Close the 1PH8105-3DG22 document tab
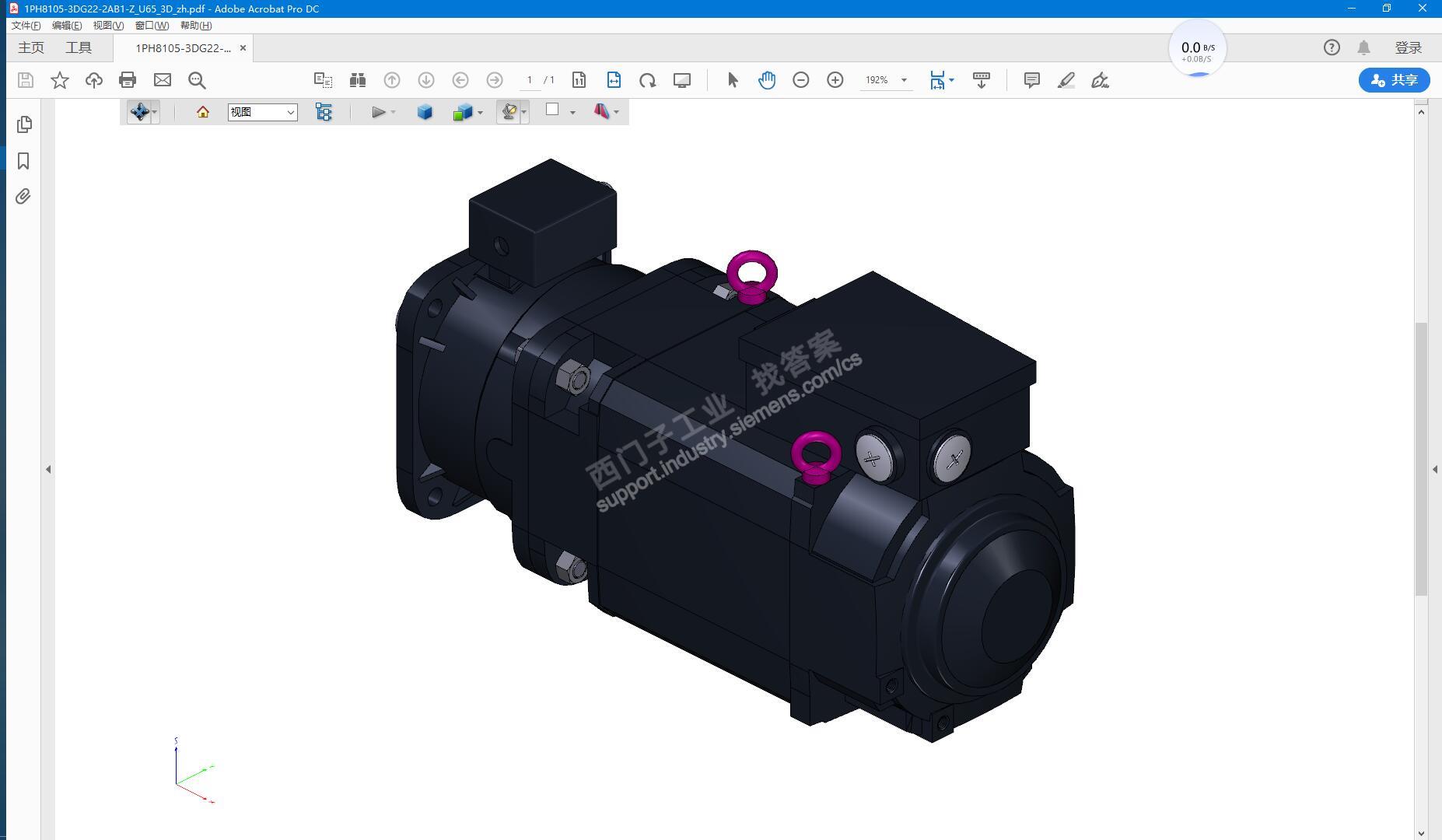1442x840 pixels. coord(243,48)
